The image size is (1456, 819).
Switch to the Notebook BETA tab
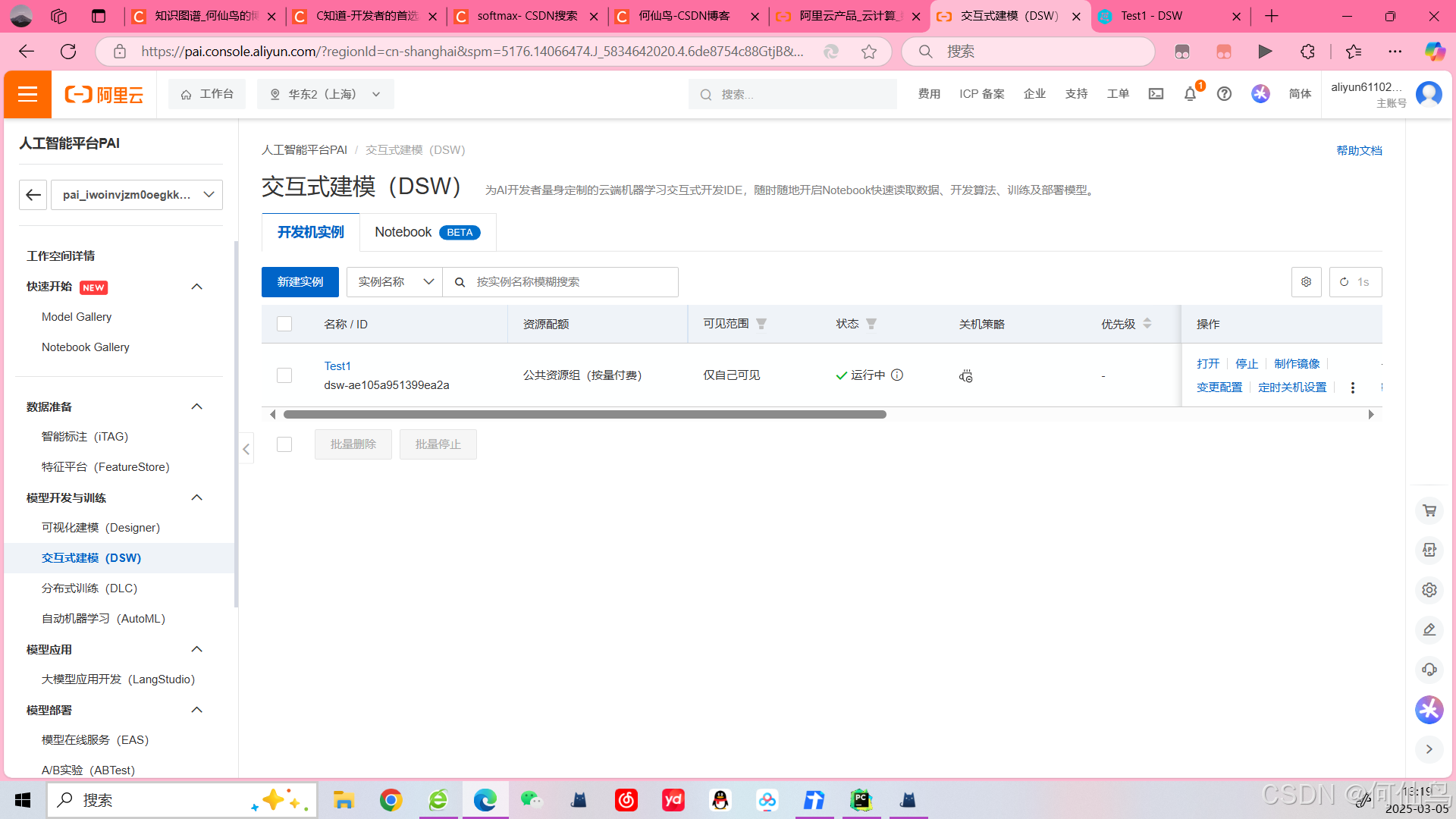(427, 232)
